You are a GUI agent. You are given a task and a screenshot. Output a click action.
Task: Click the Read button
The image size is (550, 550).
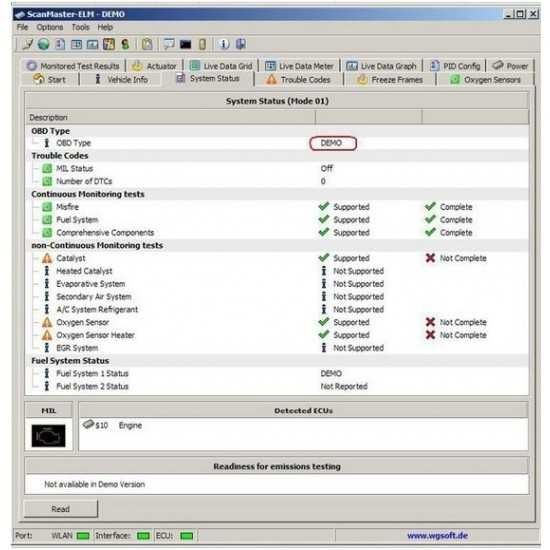point(61,509)
